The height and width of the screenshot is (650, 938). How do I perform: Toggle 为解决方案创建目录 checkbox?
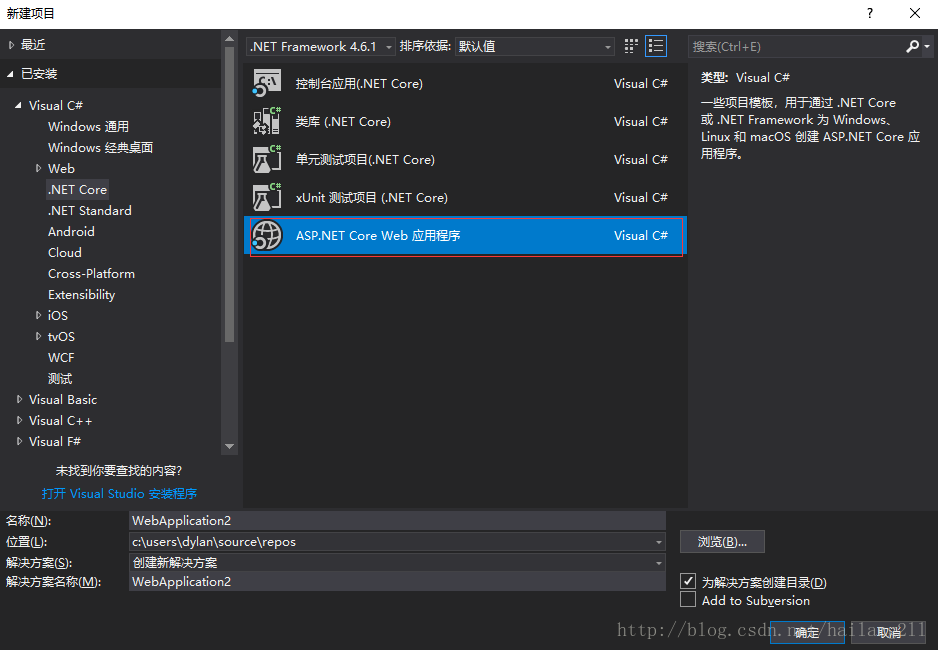688,581
